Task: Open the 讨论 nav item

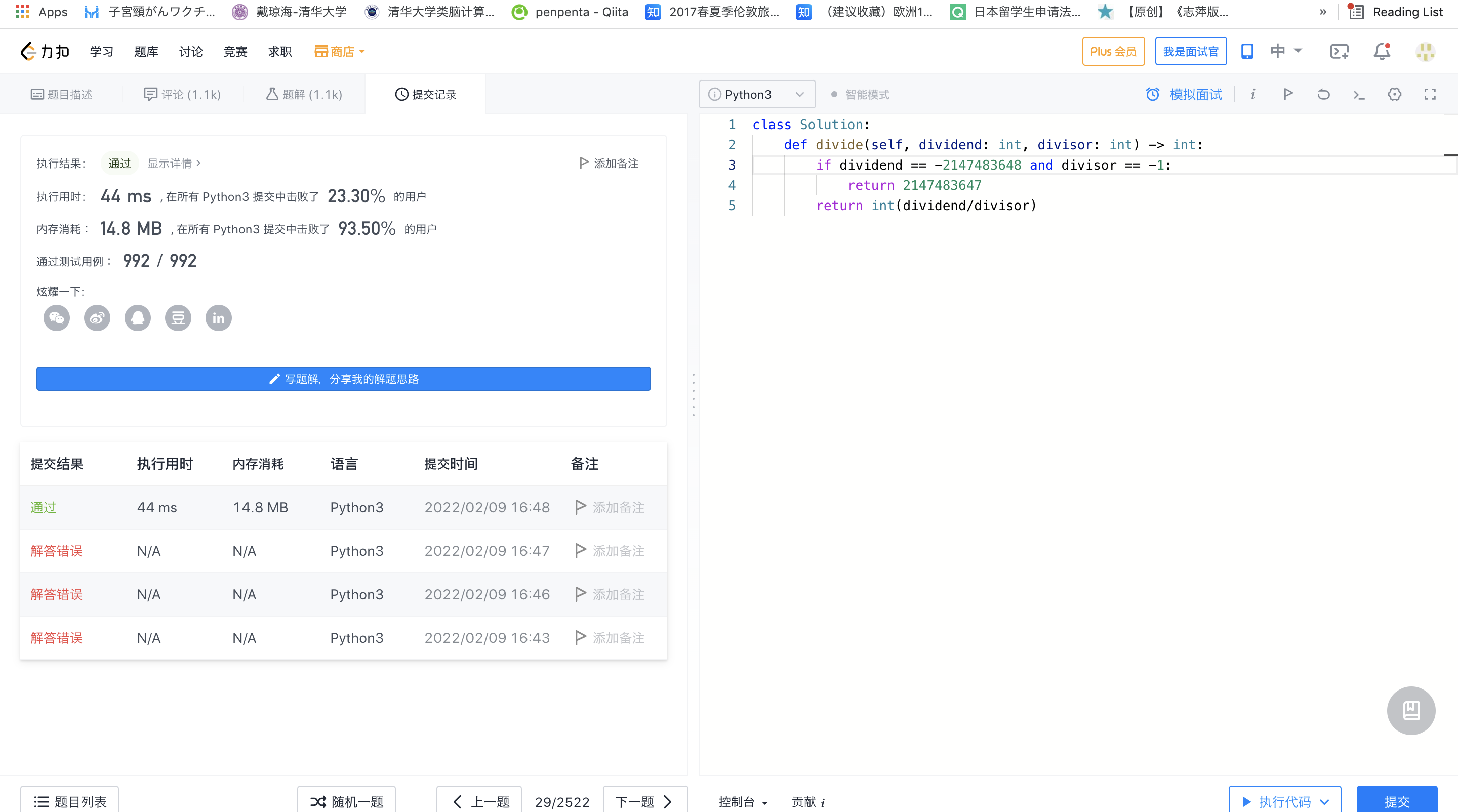Action: [191, 52]
